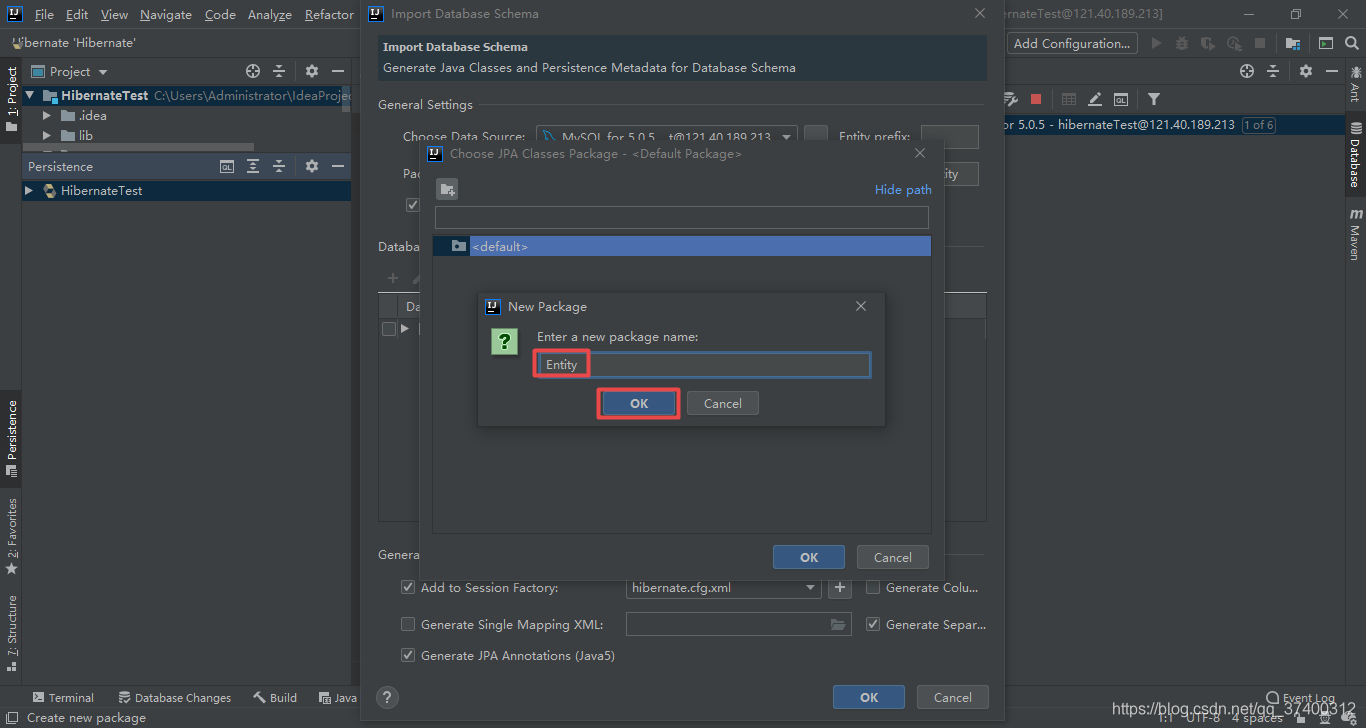This screenshot has width=1366, height=728.
Task: Click Cancel in Choose JPA Classes Package dialog
Action: 892,557
